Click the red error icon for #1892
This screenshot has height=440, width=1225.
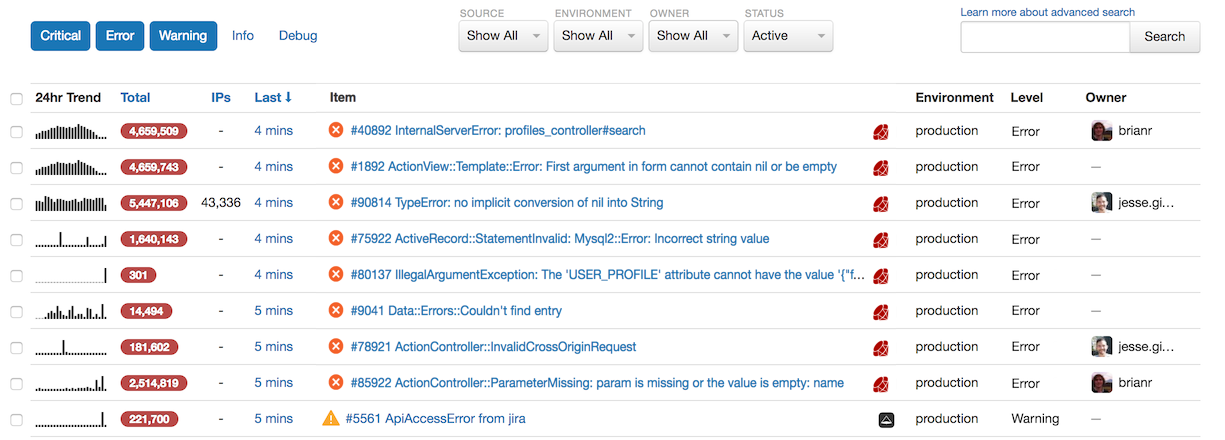click(336, 167)
